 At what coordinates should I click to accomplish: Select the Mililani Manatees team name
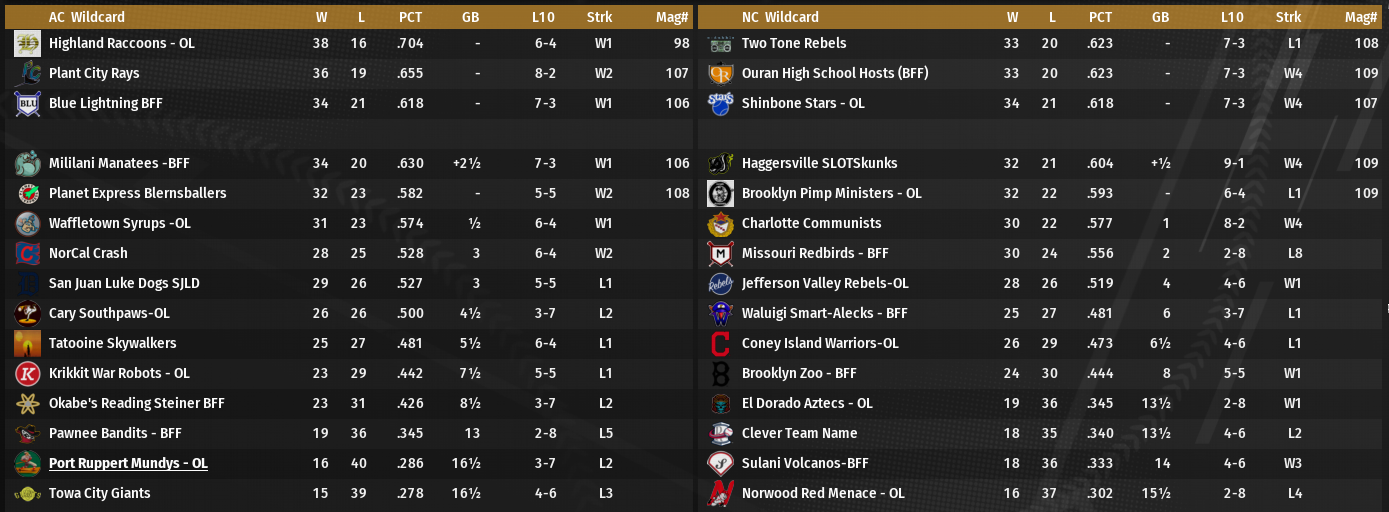[x=119, y=164]
